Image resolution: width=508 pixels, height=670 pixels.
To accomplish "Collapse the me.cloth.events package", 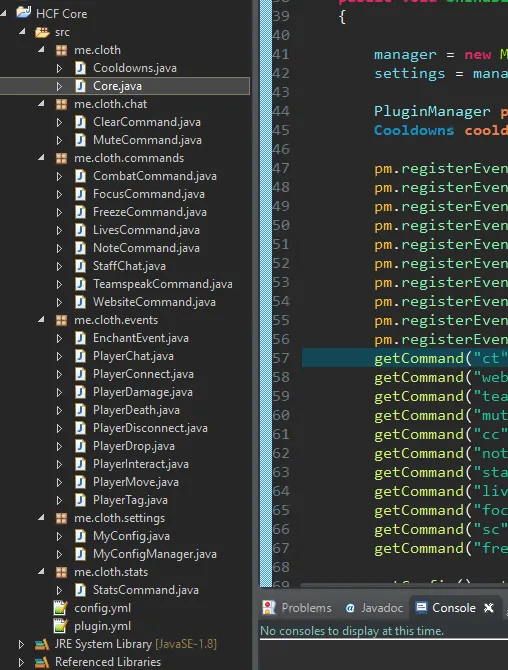I will point(41,320).
